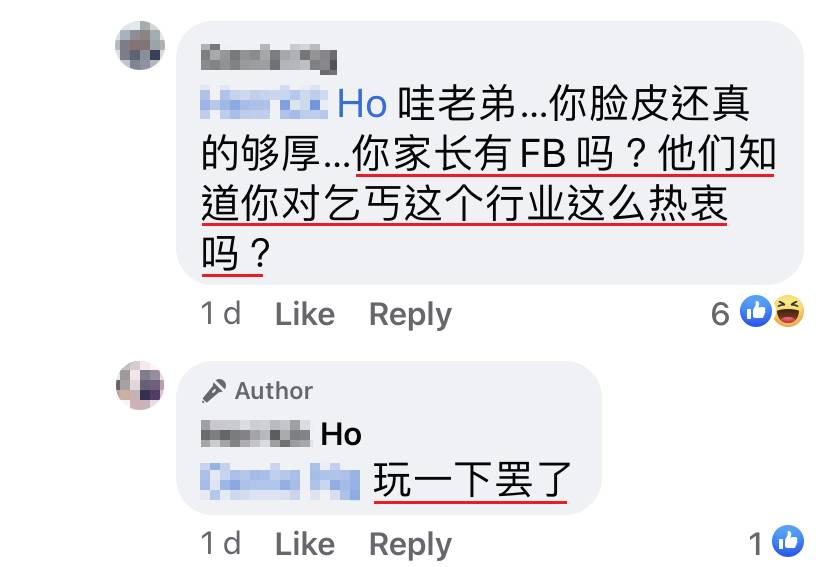828x567 pixels.
Task: Click the Author microphone badge icon
Action: point(214,391)
